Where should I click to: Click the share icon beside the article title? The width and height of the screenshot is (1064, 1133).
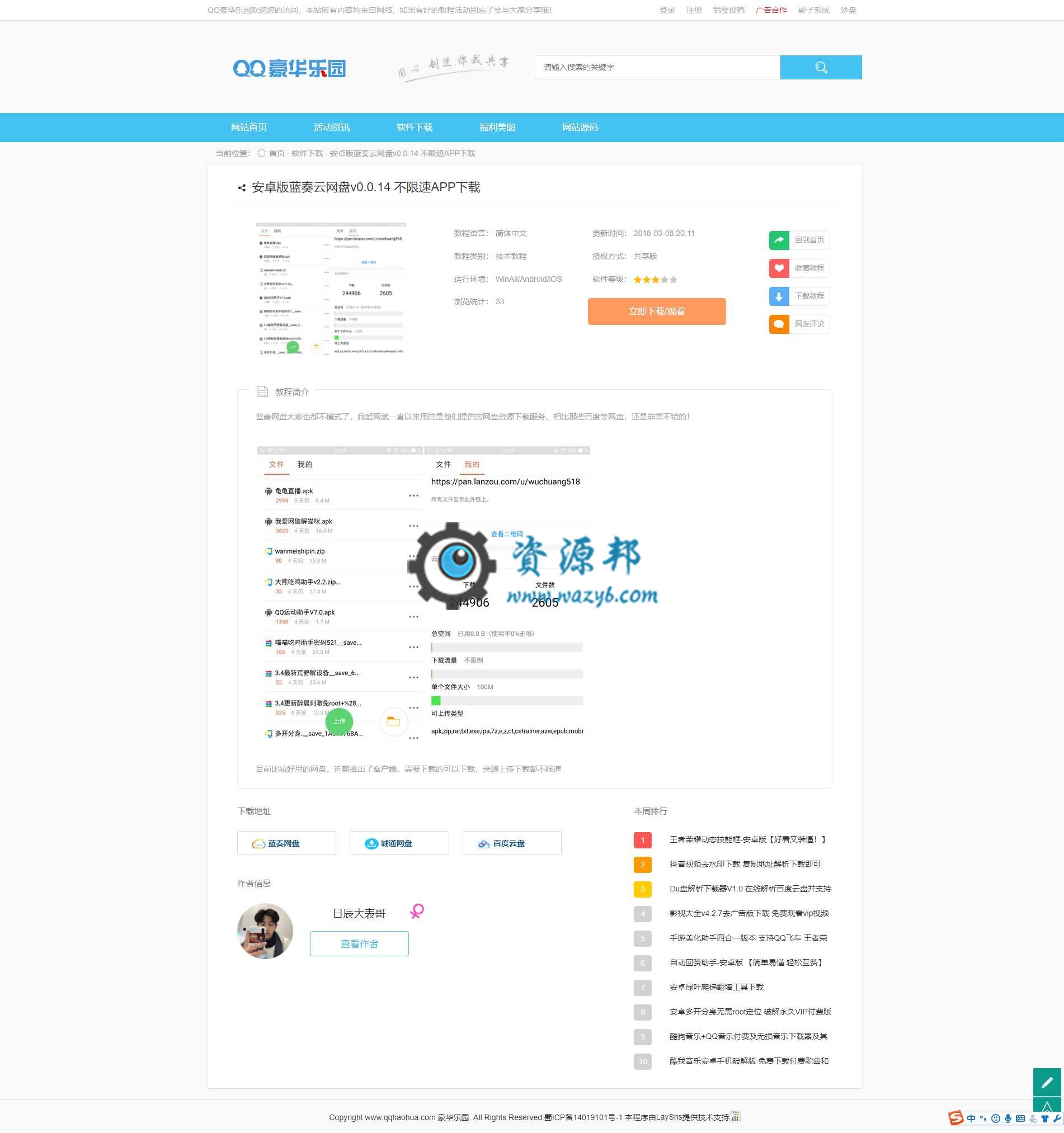tap(242, 187)
